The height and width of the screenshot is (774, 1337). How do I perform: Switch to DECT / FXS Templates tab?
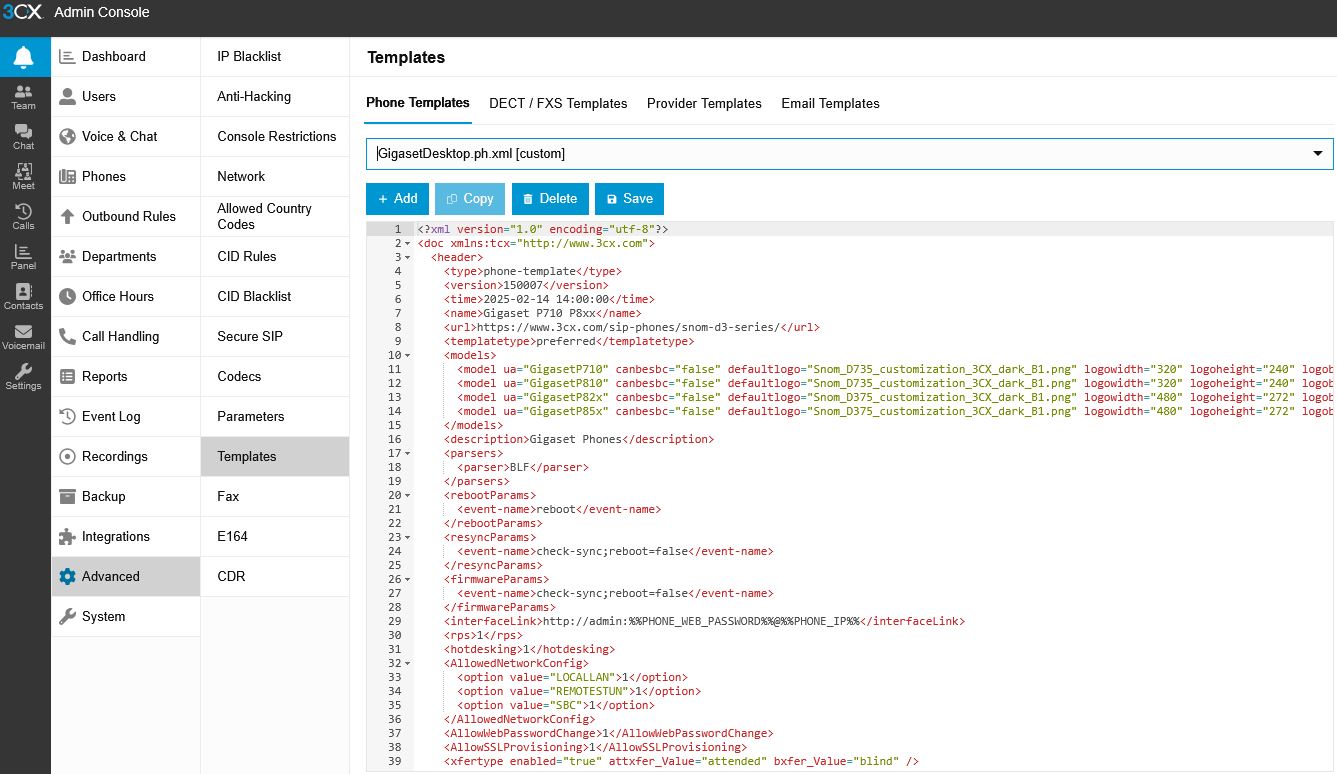[x=558, y=104]
